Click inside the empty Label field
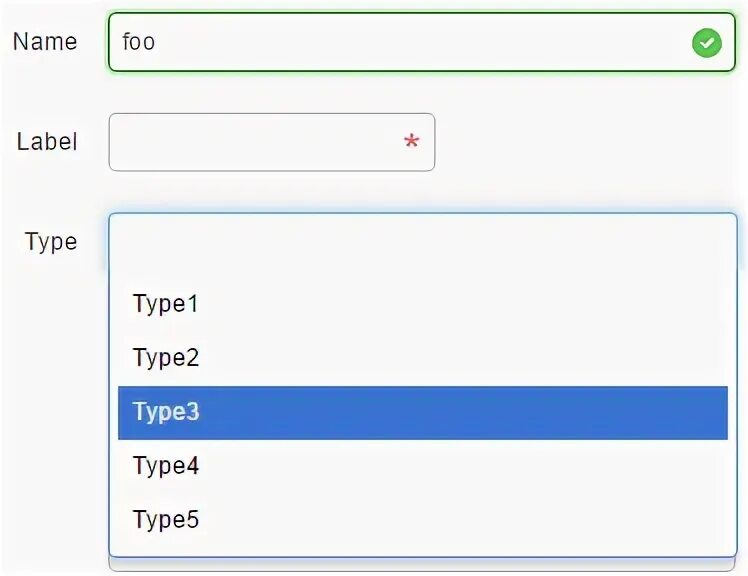 click(x=250, y=142)
